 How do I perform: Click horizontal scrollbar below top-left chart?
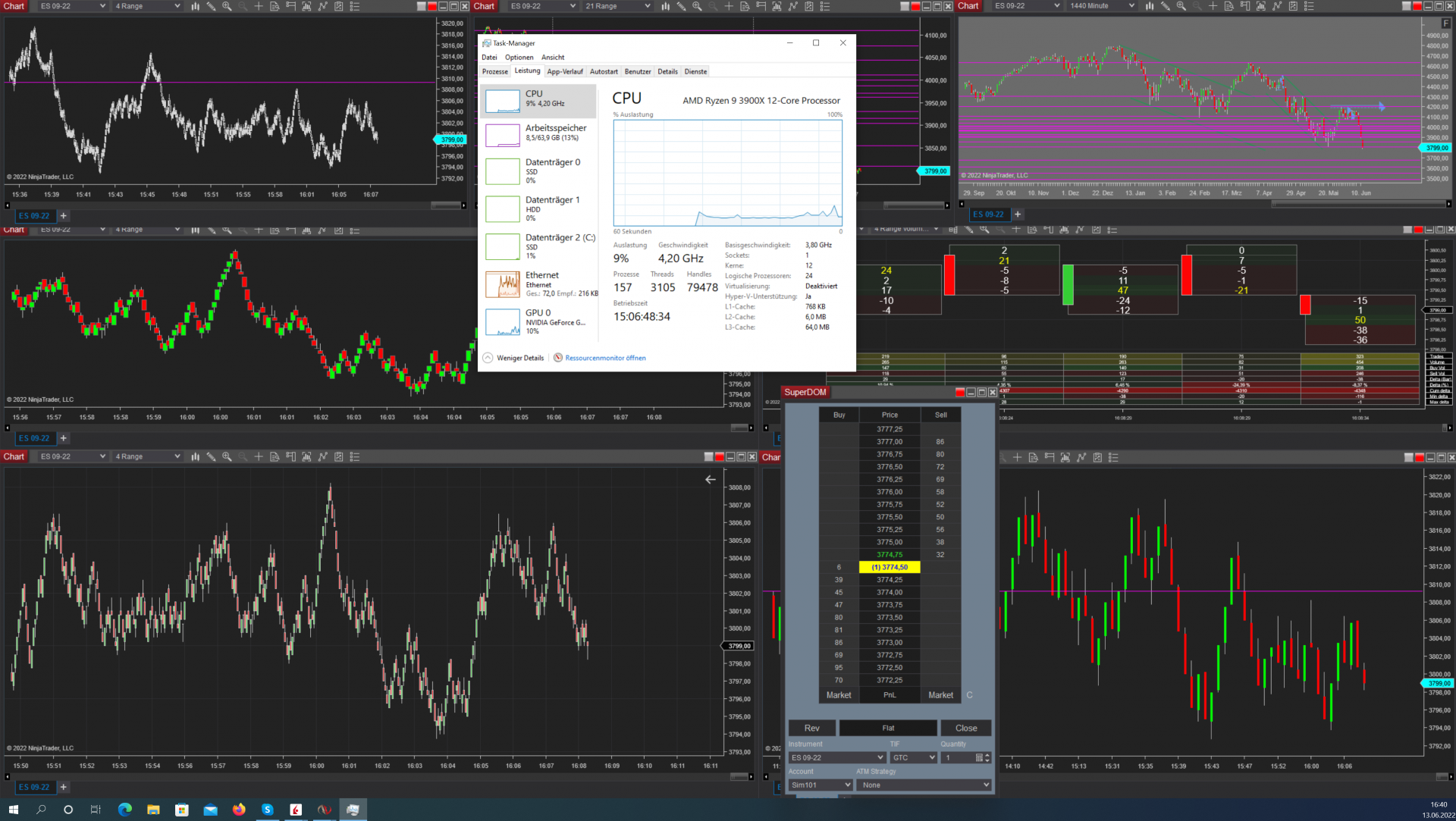tap(447, 205)
